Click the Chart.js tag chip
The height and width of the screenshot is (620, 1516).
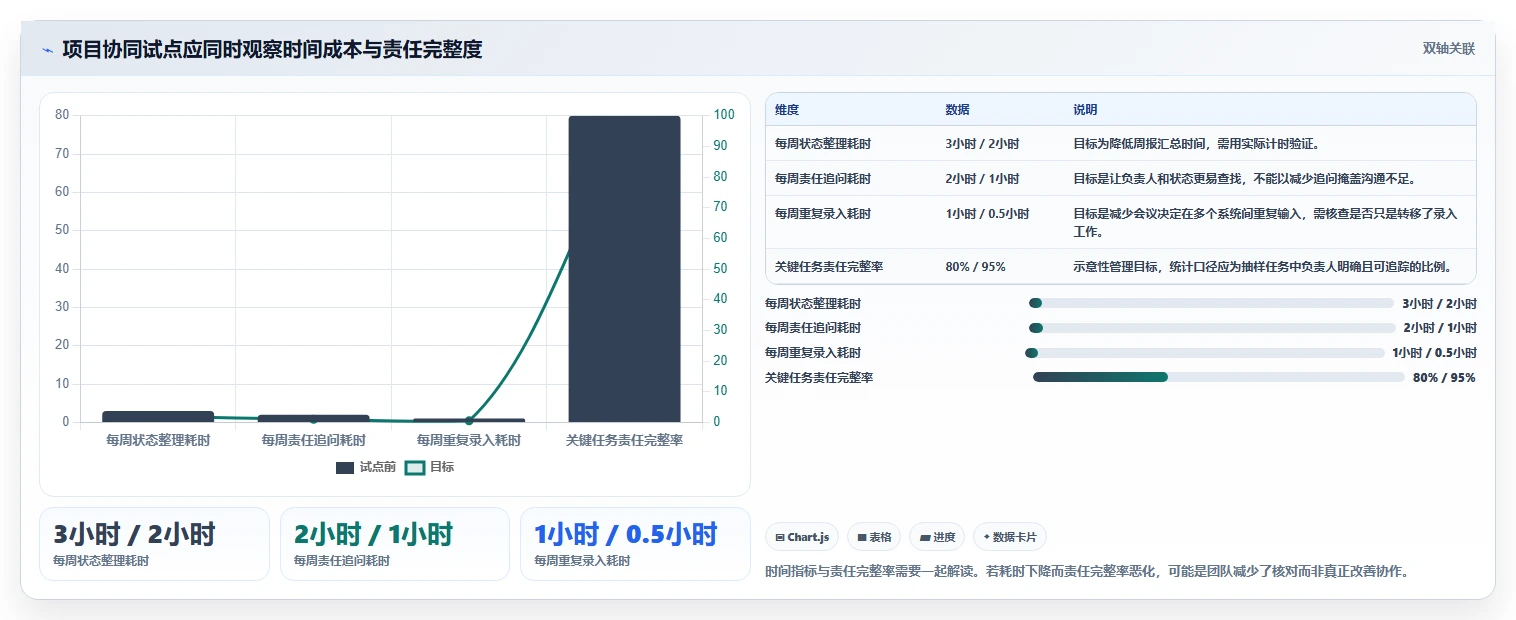(802, 537)
